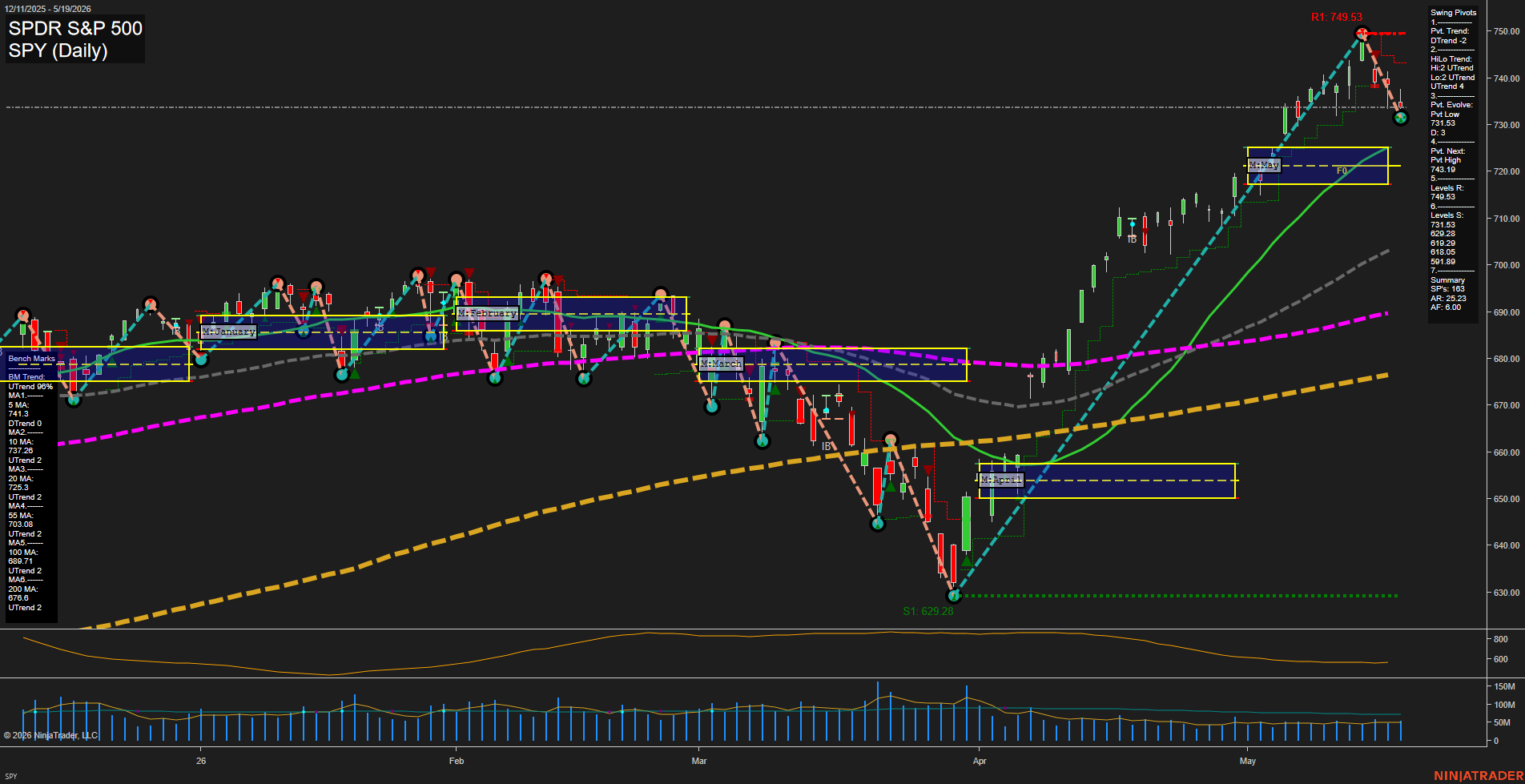The width and height of the screenshot is (1525, 784).
Task: Click the Swing Pivots panel header
Action: [x=1453, y=13]
